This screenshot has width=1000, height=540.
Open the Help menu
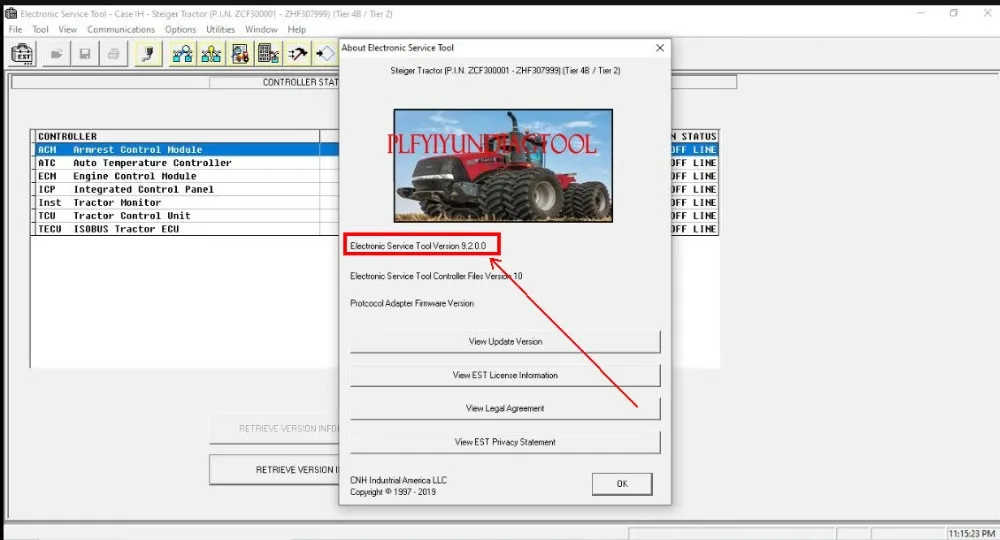297,29
